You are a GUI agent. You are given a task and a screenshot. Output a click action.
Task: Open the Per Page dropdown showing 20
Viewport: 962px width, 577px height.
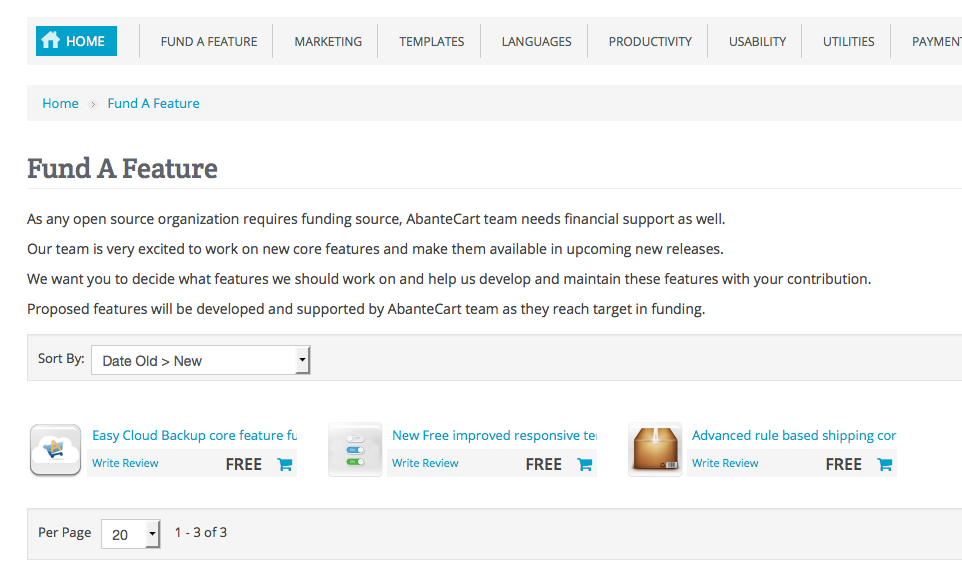(x=131, y=534)
